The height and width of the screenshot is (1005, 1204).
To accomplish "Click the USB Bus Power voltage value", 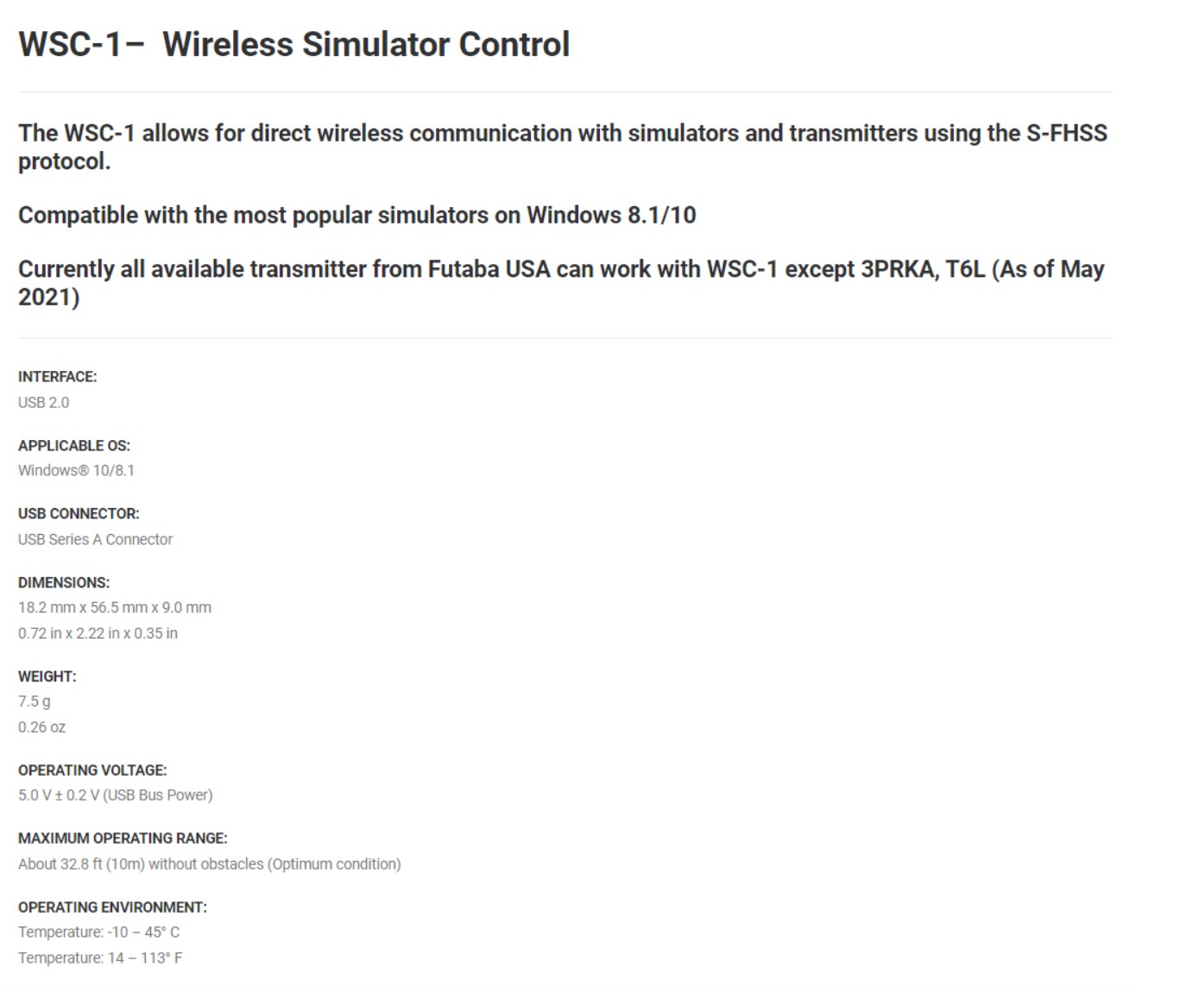I will click(x=115, y=795).
